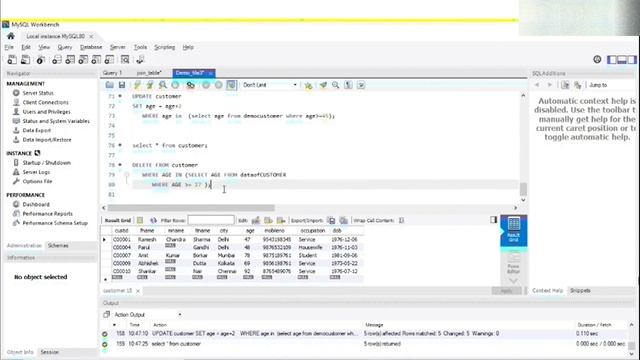Show the find panel magnifier
Image resolution: width=640 pixels, height=360 pixels.
[x=336, y=85]
